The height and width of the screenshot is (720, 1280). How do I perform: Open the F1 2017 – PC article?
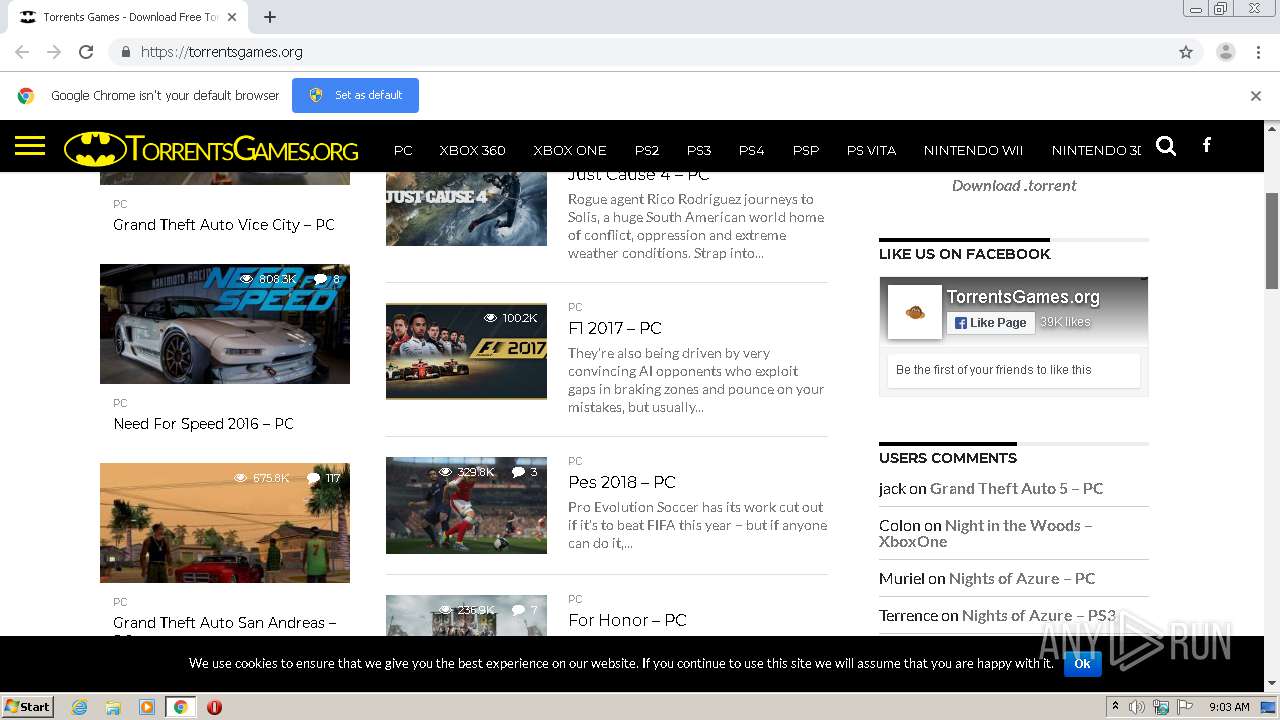click(x=615, y=328)
